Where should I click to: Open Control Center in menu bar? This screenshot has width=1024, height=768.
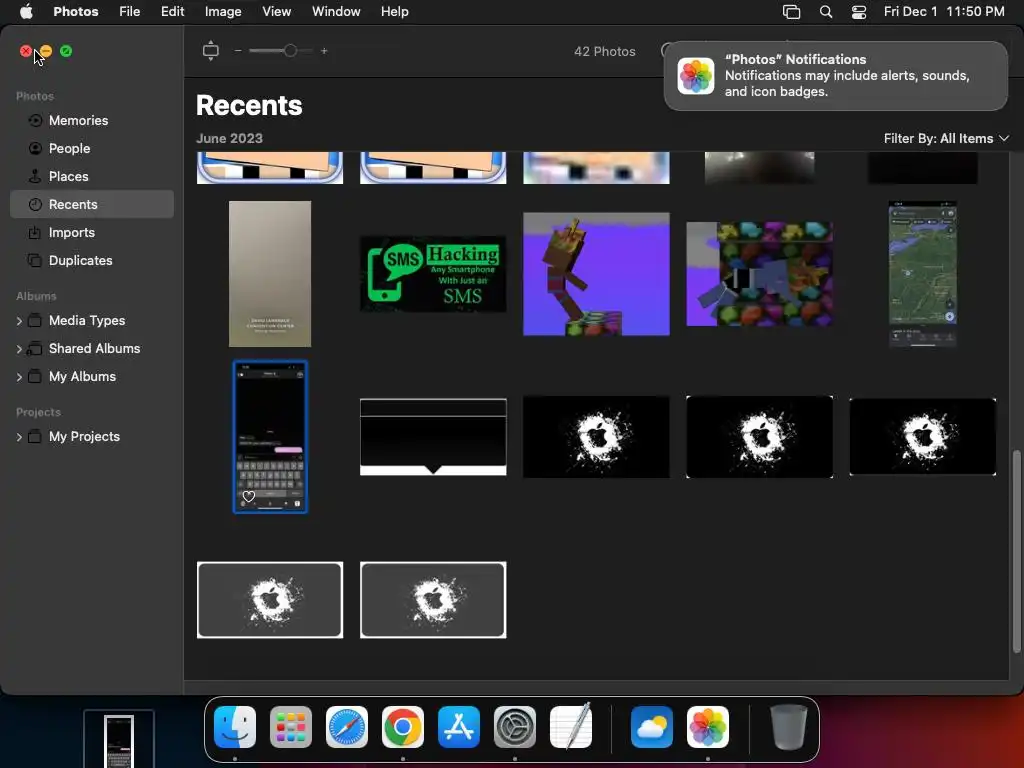[859, 12]
